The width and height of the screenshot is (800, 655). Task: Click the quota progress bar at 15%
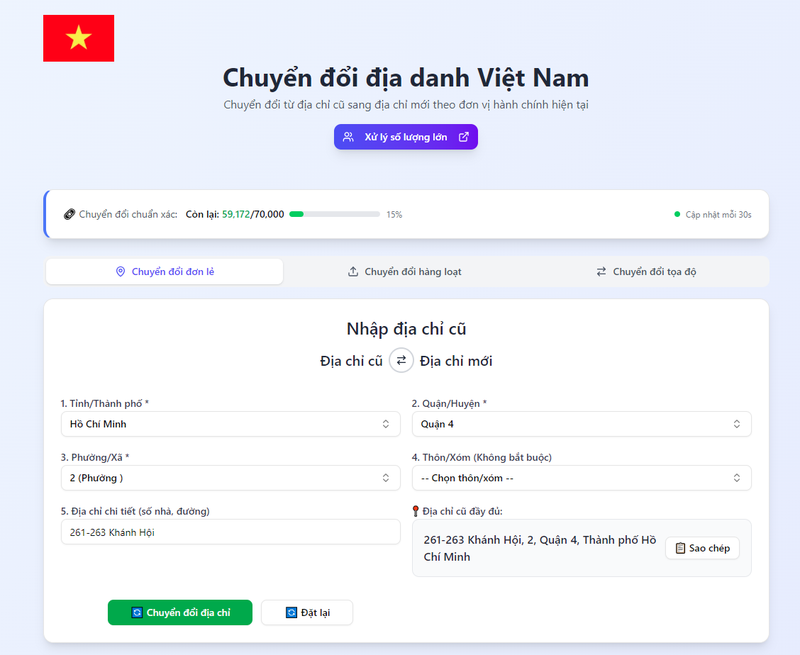coord(335,214)
